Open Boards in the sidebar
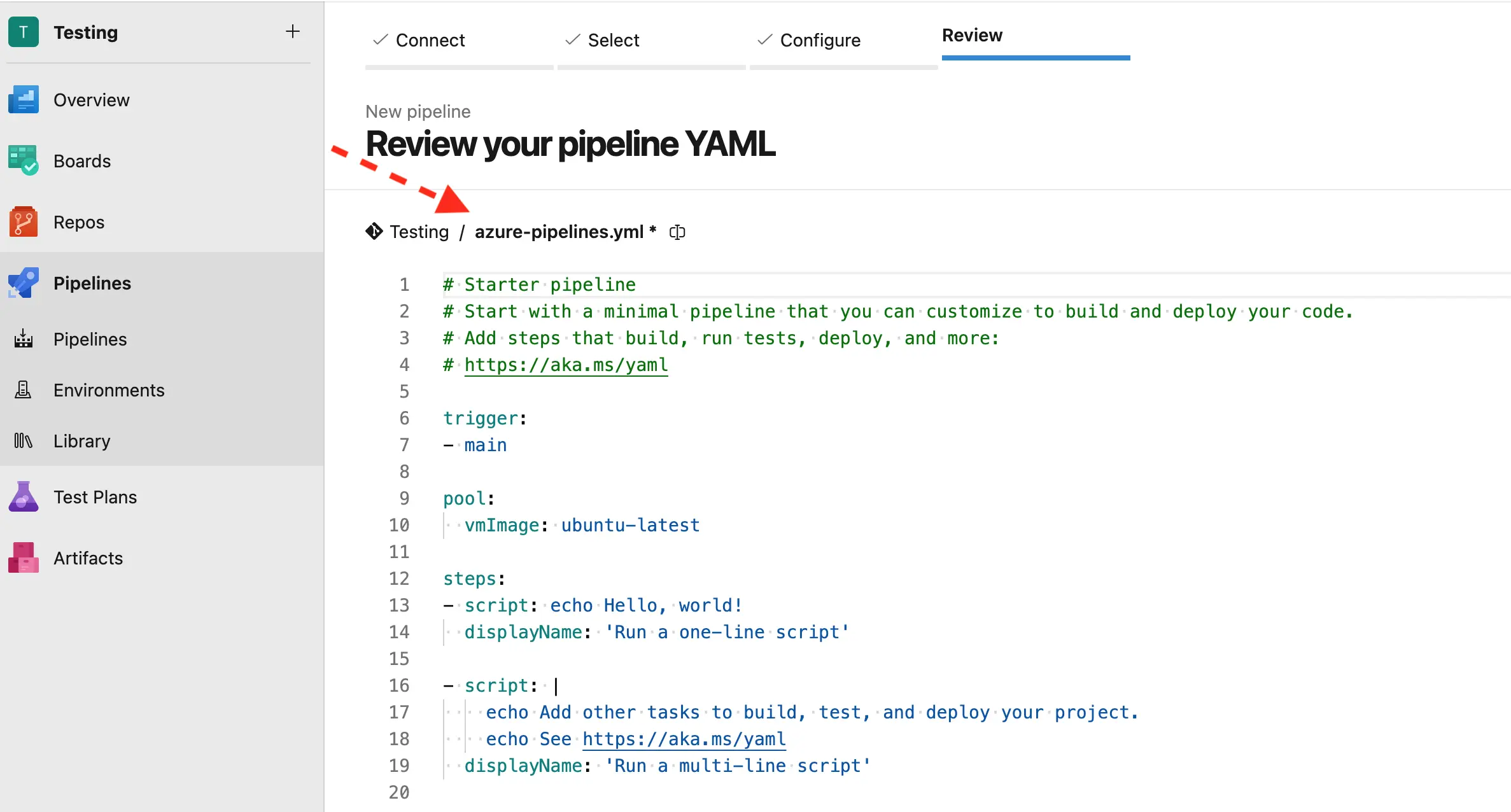The width and height of the screenshot is (1511, 812). click(82, 161)
